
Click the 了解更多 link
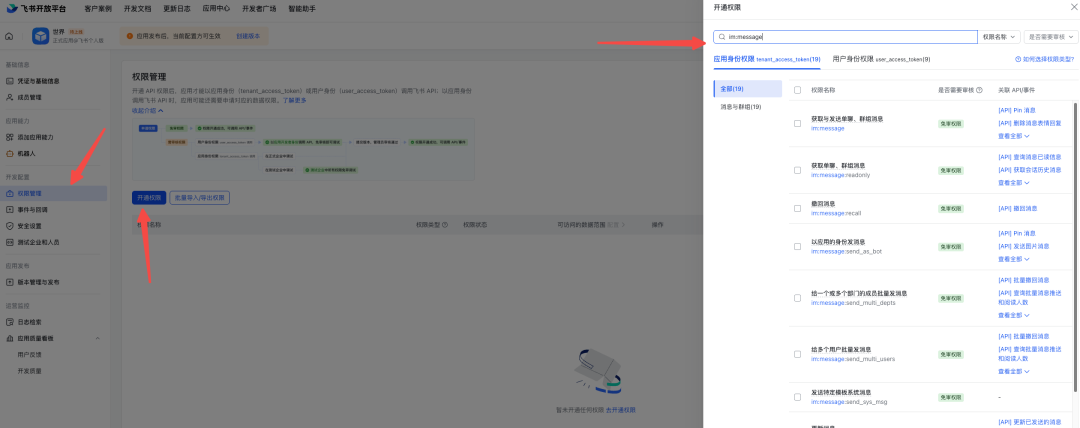point(294,101)
